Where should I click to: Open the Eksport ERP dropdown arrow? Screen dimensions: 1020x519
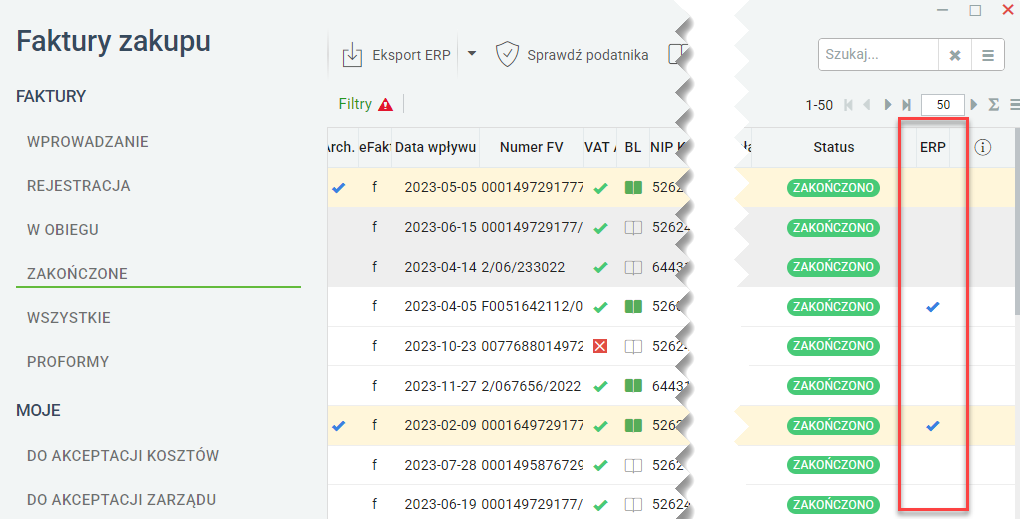[472, 54]
